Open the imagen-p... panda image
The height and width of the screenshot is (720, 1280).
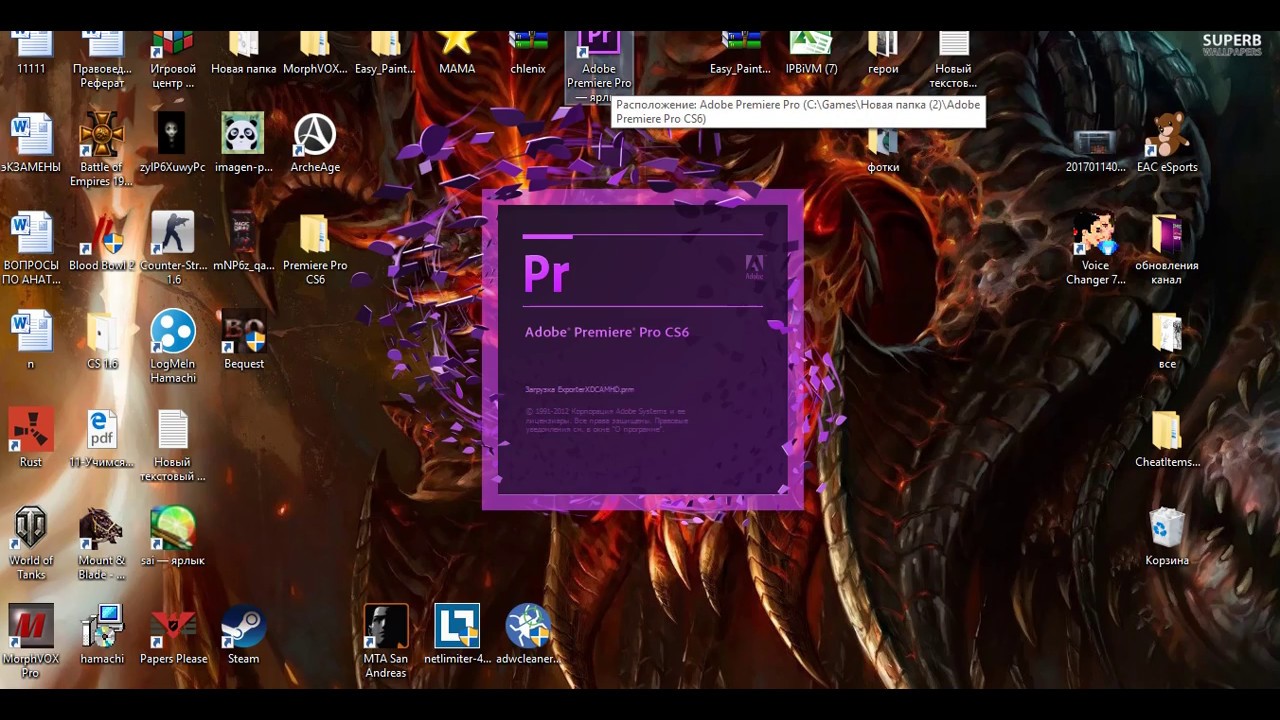[243, 143]
